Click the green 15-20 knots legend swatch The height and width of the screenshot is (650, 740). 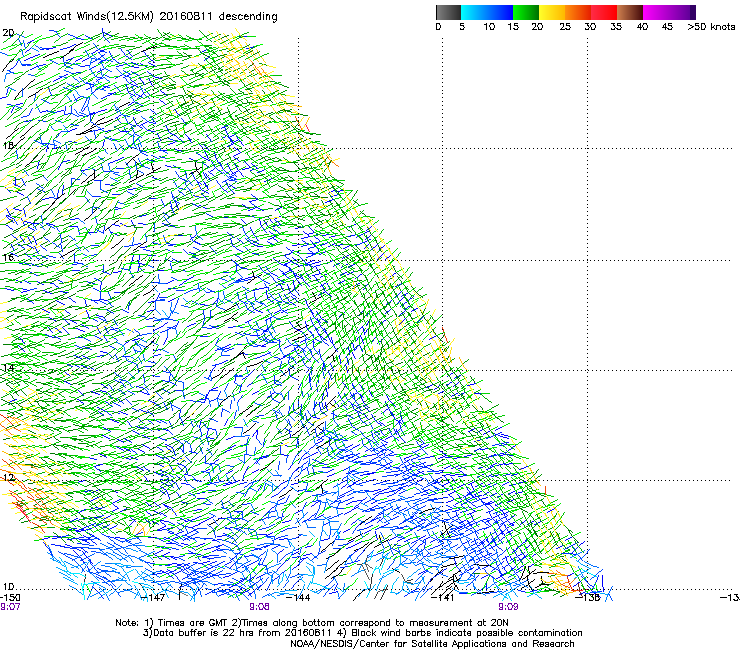pyautogui.click(x=526, y=12)
